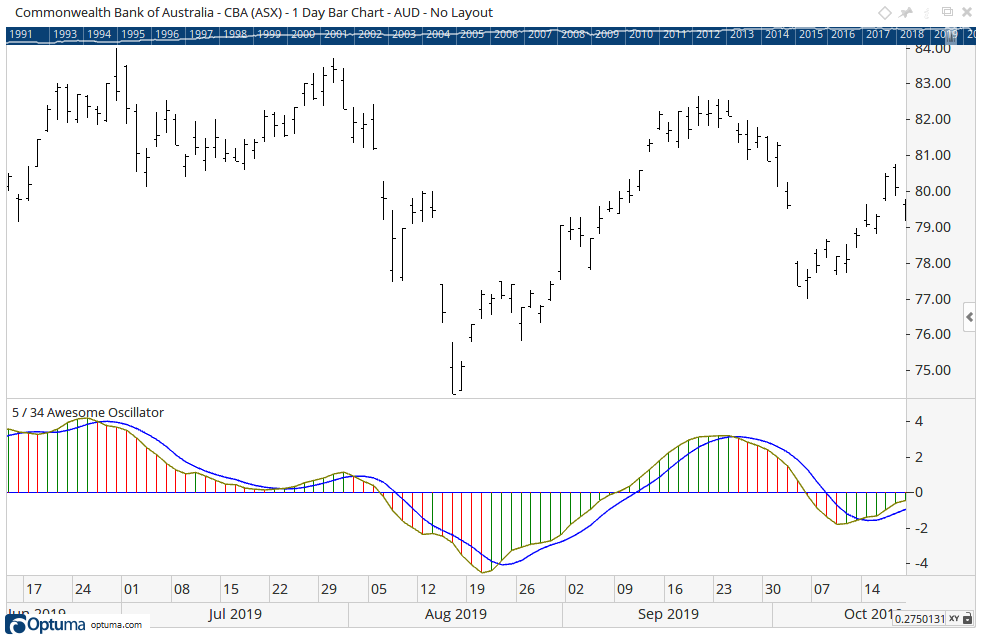Pin the chart with pushpin icon
The image size is (982, 635).
pos(906,13)
